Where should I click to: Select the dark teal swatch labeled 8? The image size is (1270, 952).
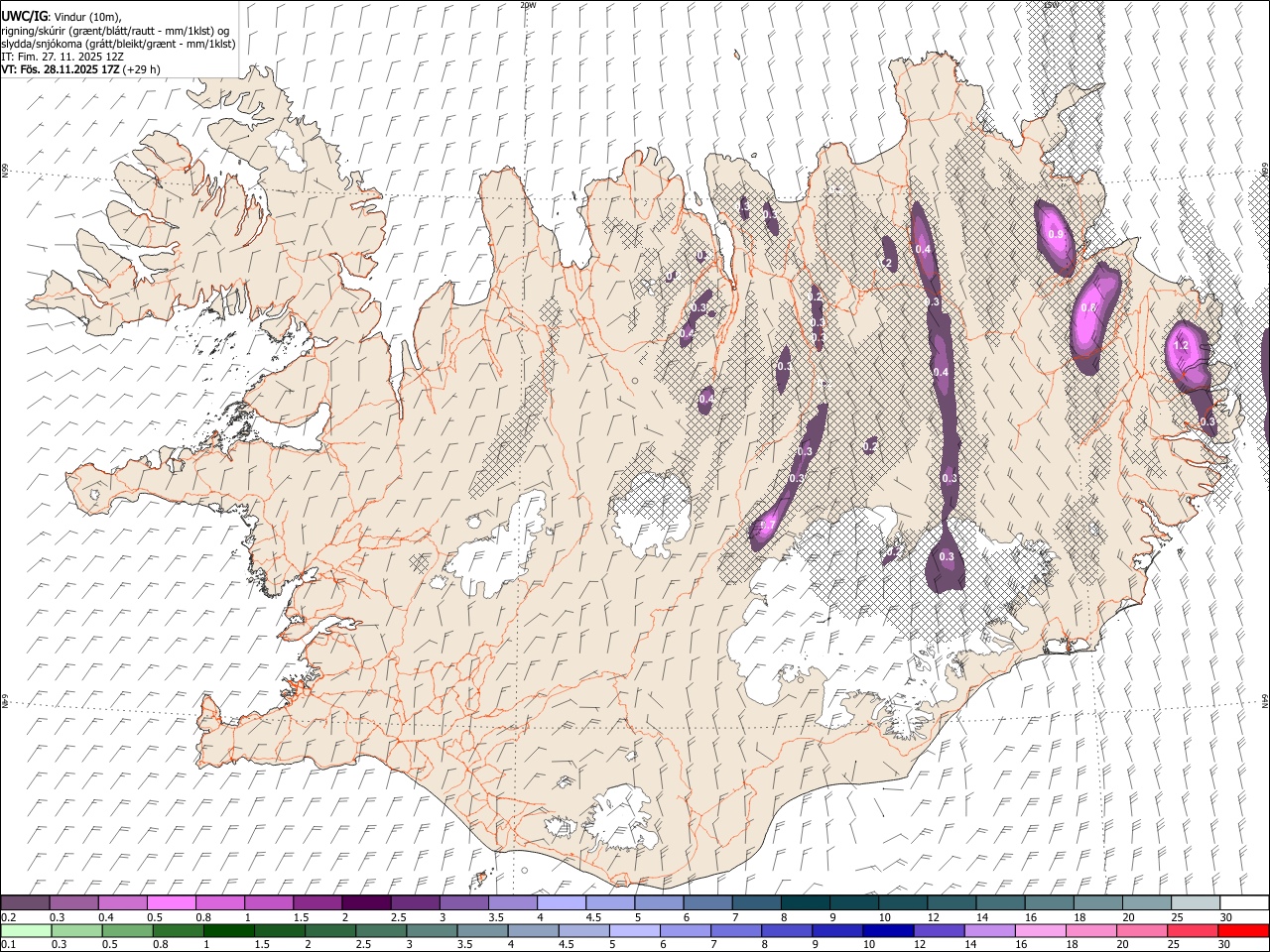pos(805,903)
